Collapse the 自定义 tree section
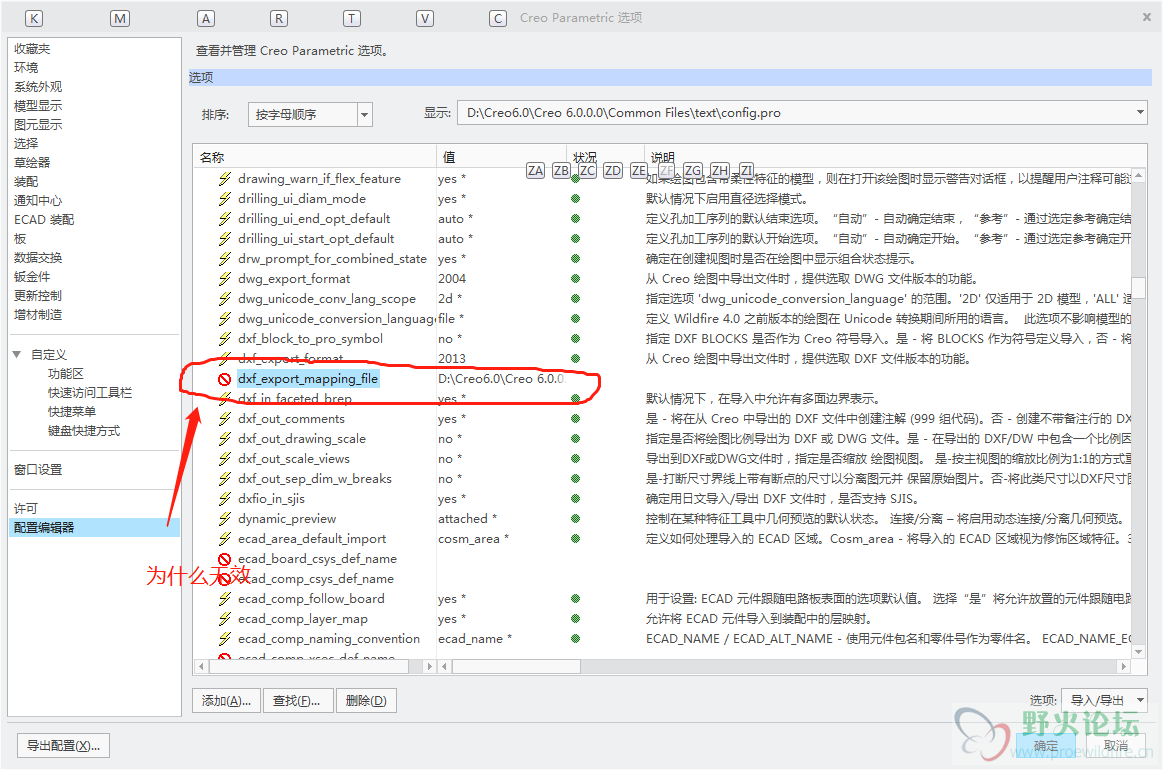The height and width of the screenshot is (770, 1163). pos(17,355)
